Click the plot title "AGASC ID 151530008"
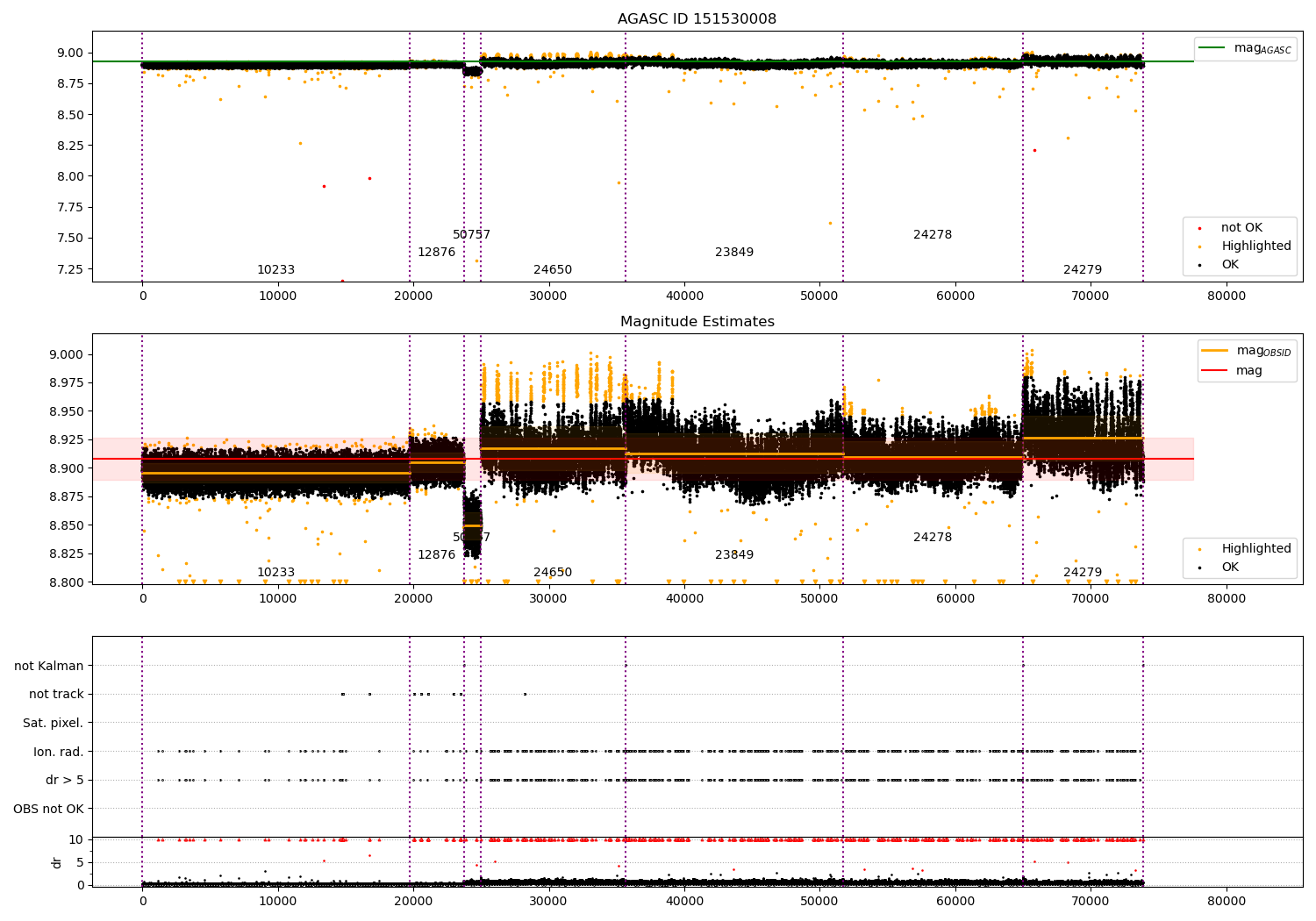The image size is (1316, 921). (x=697, y=19)
